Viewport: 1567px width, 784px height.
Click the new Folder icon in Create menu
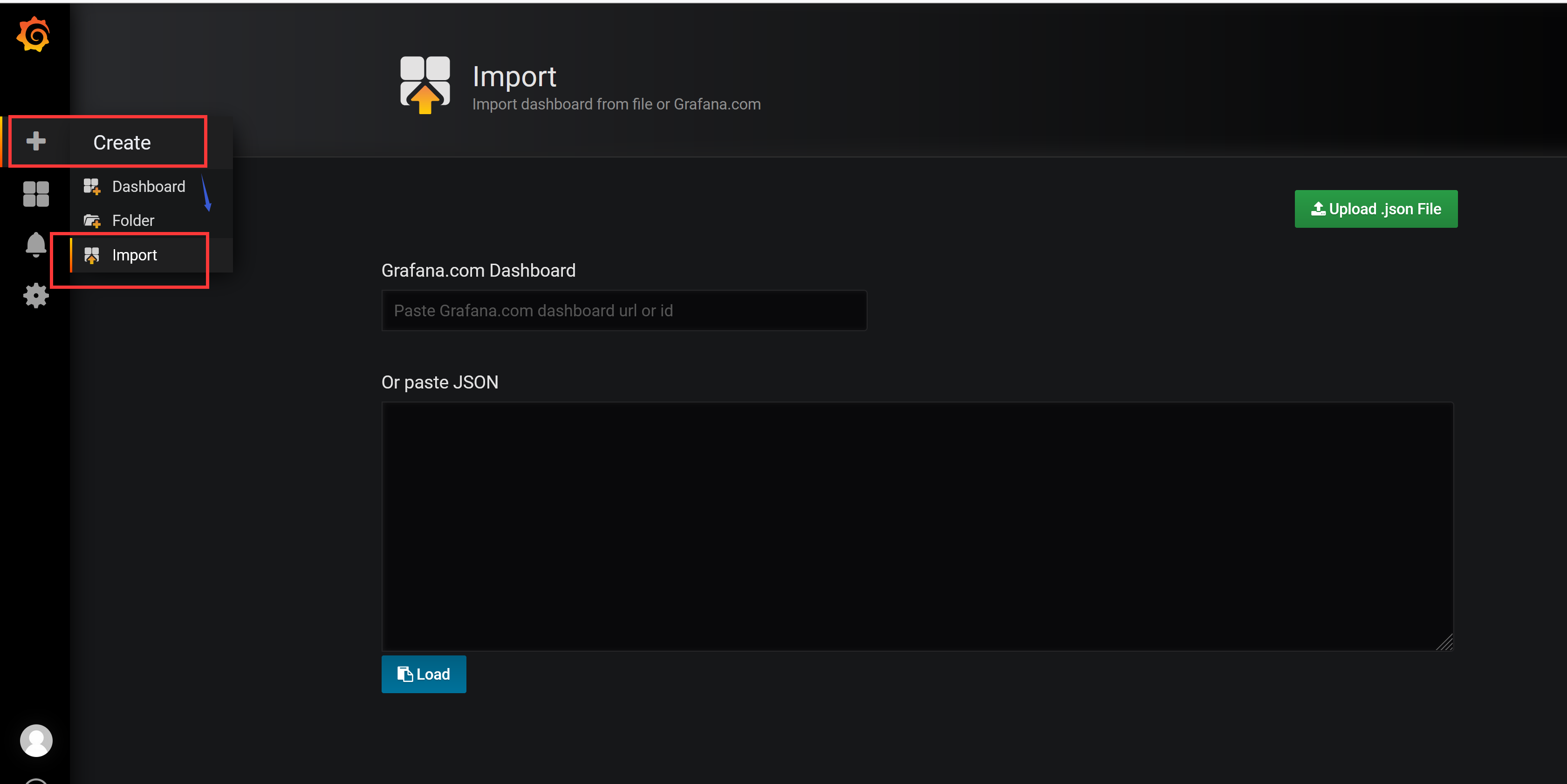pos(92,221)
